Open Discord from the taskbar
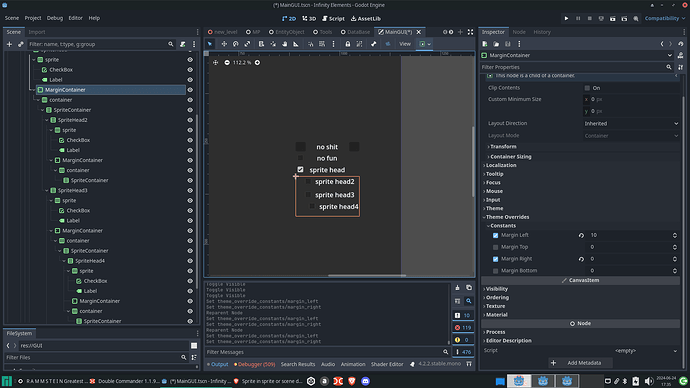Image resolution: width=690 pixels, height=388 pixels. click(x=365, y=381)
